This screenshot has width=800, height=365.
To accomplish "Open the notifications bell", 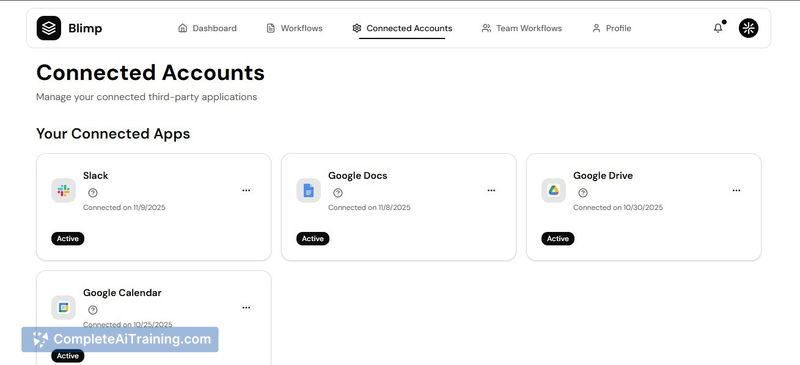I will point(718,28).
